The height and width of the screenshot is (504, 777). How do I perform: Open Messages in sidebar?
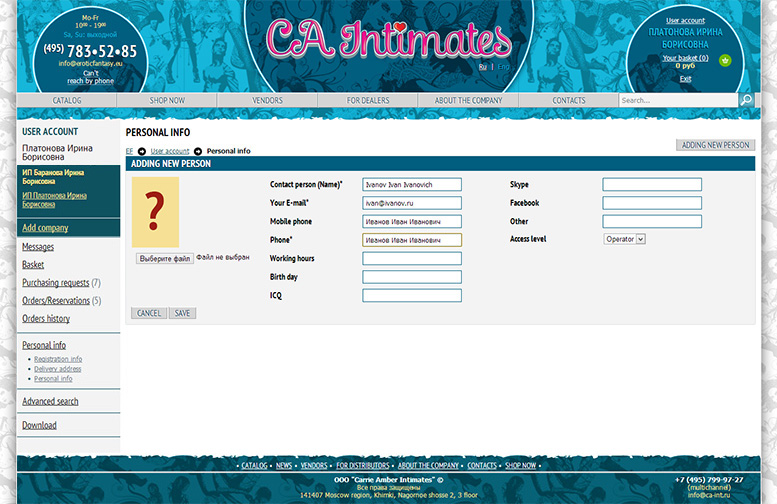tap(38, 247)
